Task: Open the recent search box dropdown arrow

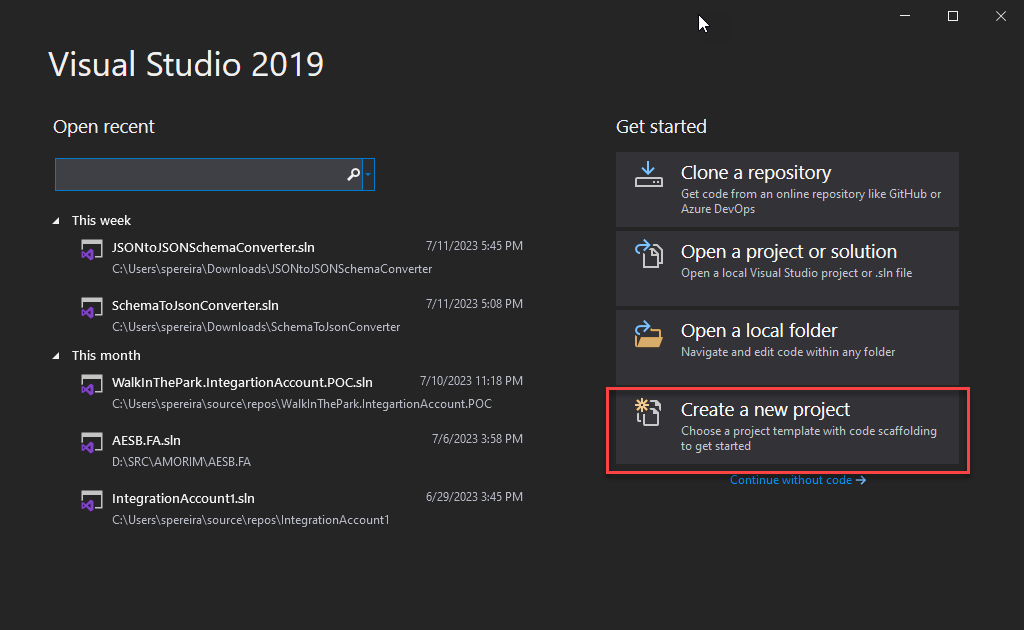Action: pos(369,175)
